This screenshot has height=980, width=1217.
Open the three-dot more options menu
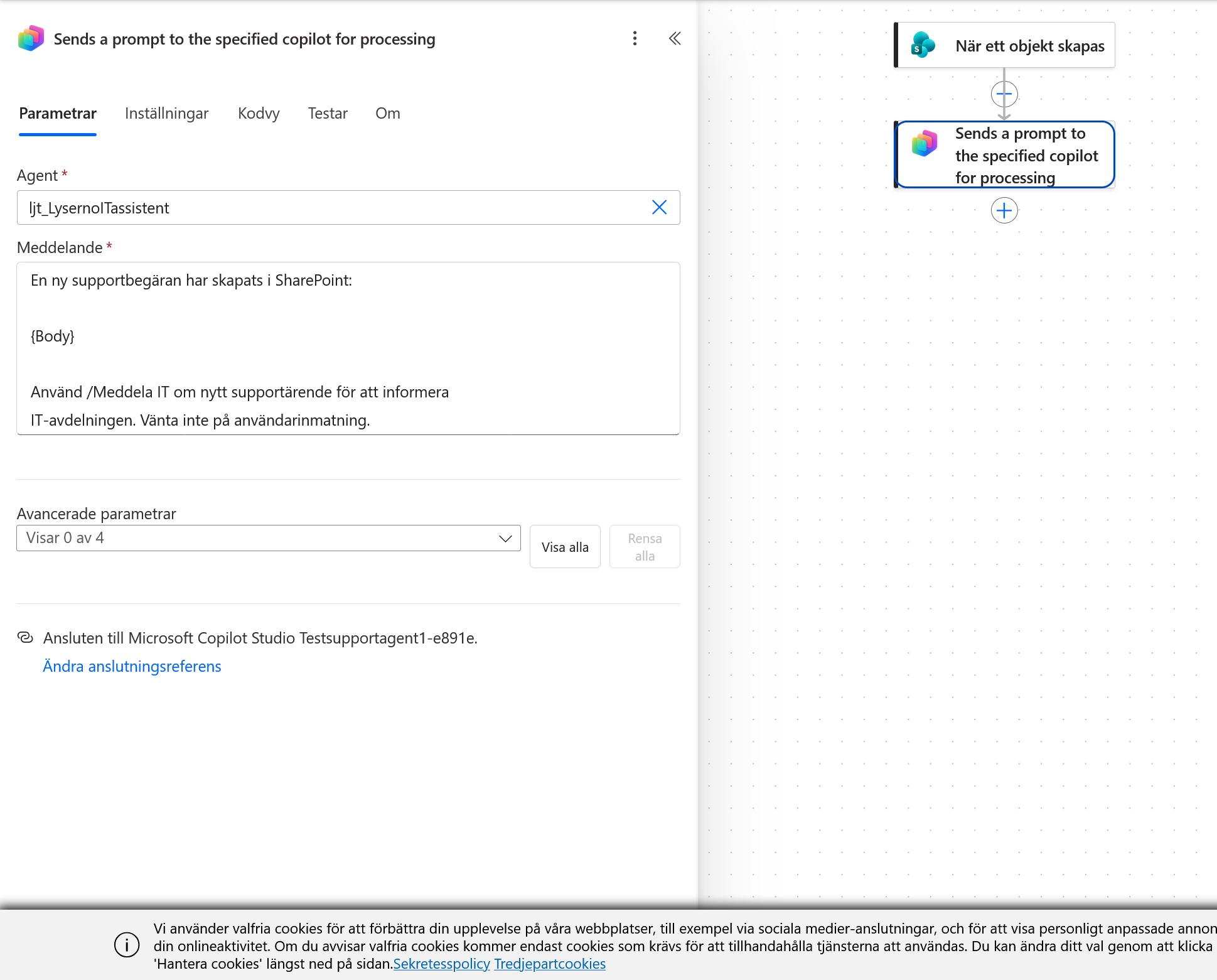pos(635,39)
